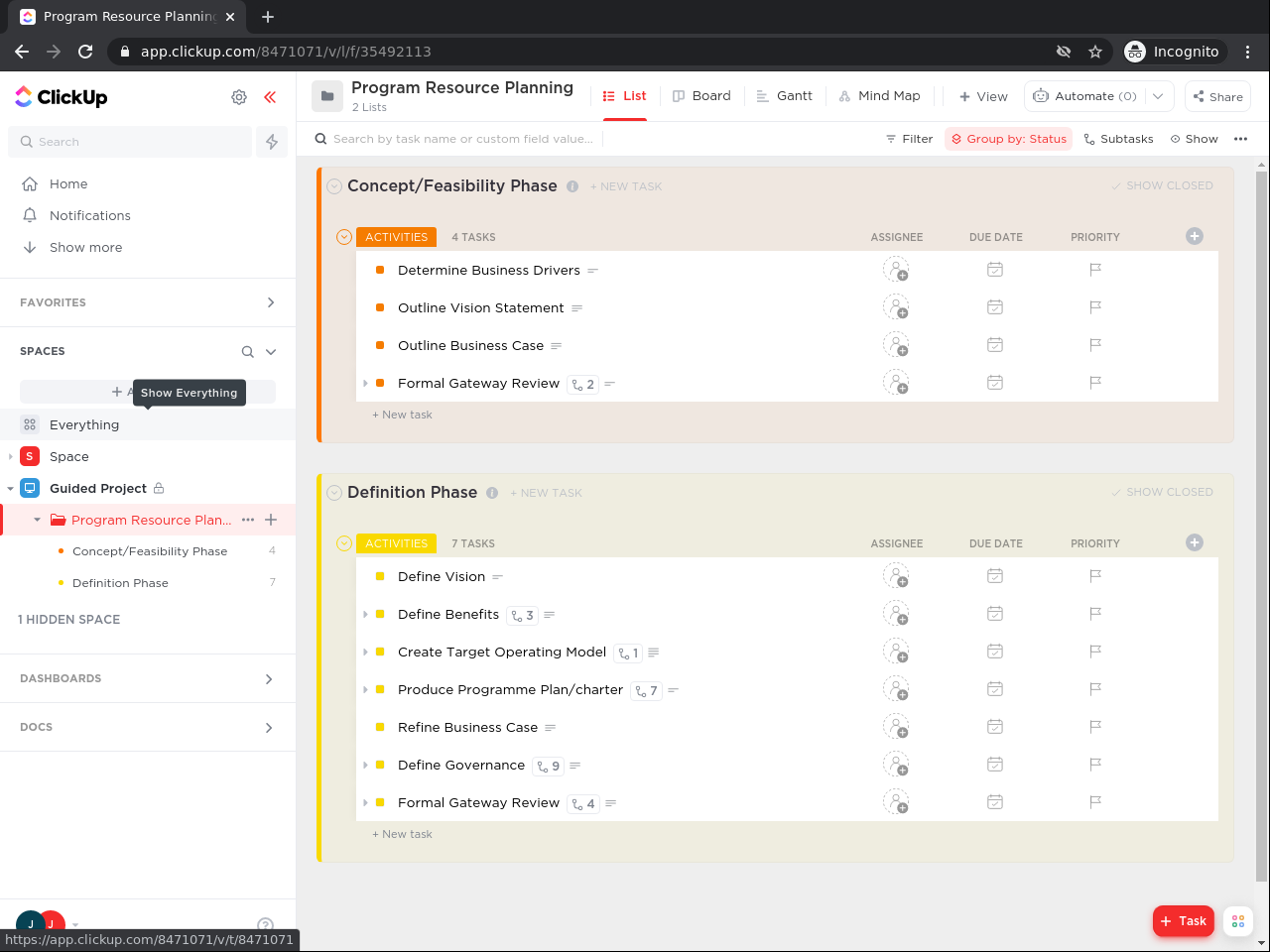Image resolution: width=1270 pixels, height=952 pixels.
Task: Toggle Show Closed in Definition Phase
Action: [1162, 492]
